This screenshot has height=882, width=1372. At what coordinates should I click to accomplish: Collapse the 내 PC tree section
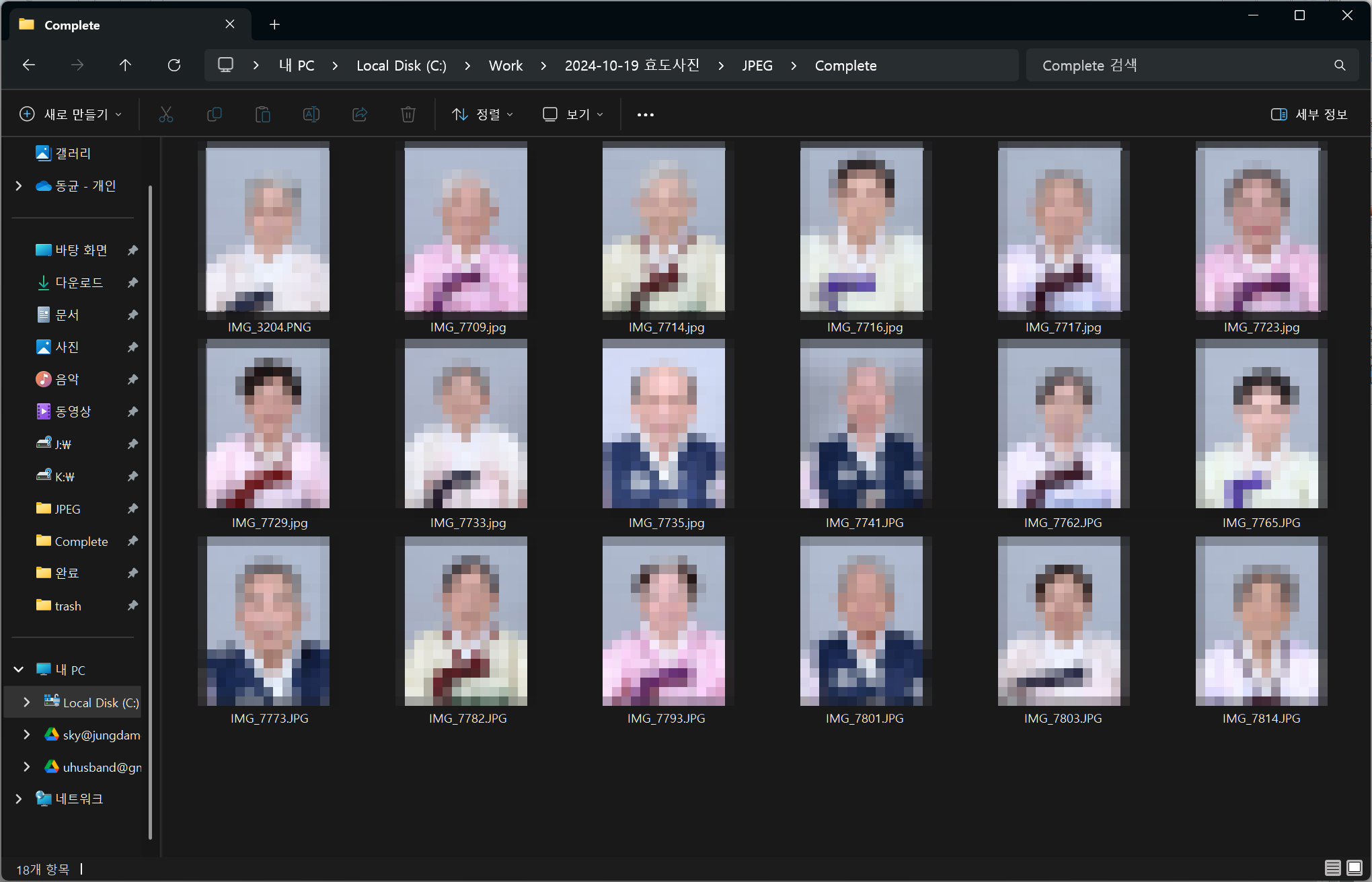tap(19, 670)
